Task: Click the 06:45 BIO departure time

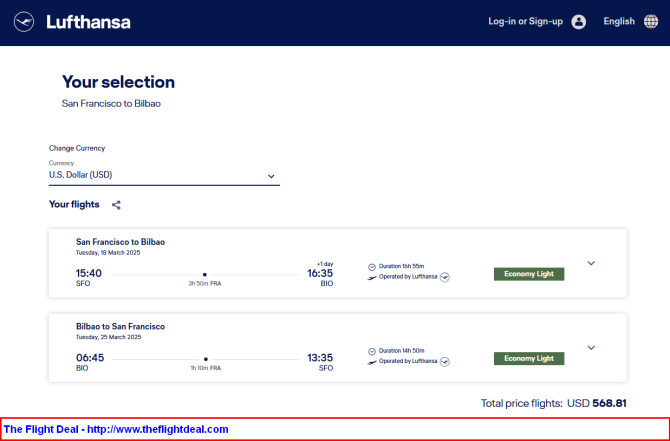Action: click(90, 358)
